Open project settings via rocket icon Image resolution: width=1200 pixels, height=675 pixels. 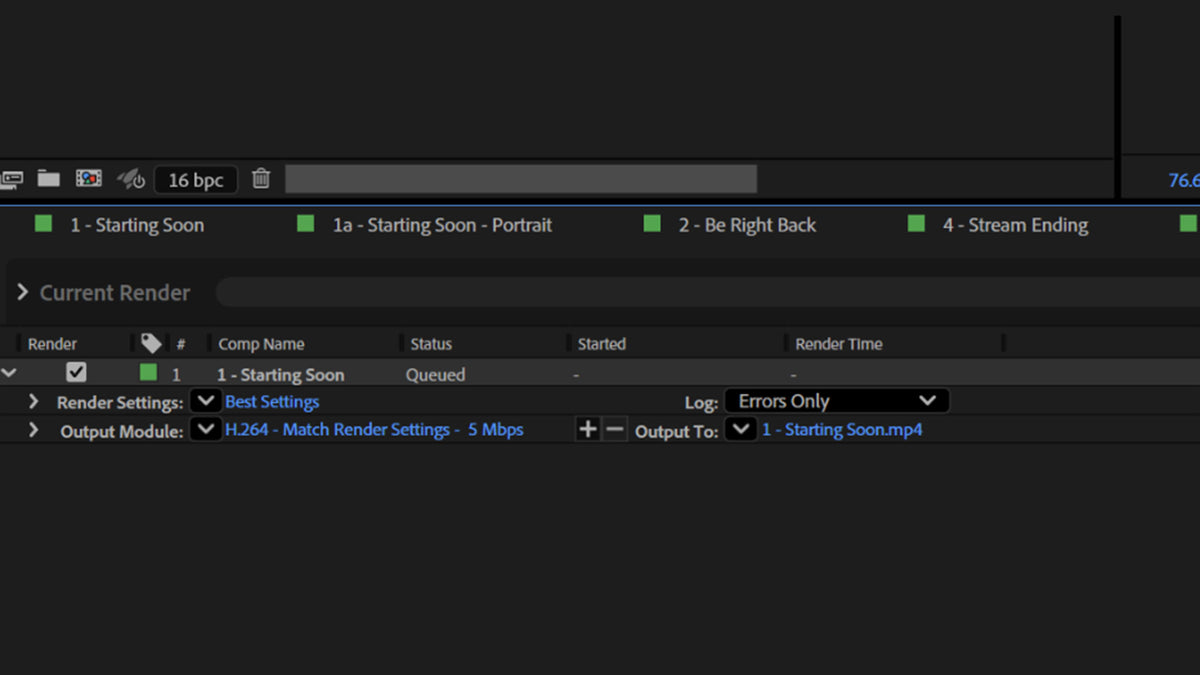click(x=131, y=180)
